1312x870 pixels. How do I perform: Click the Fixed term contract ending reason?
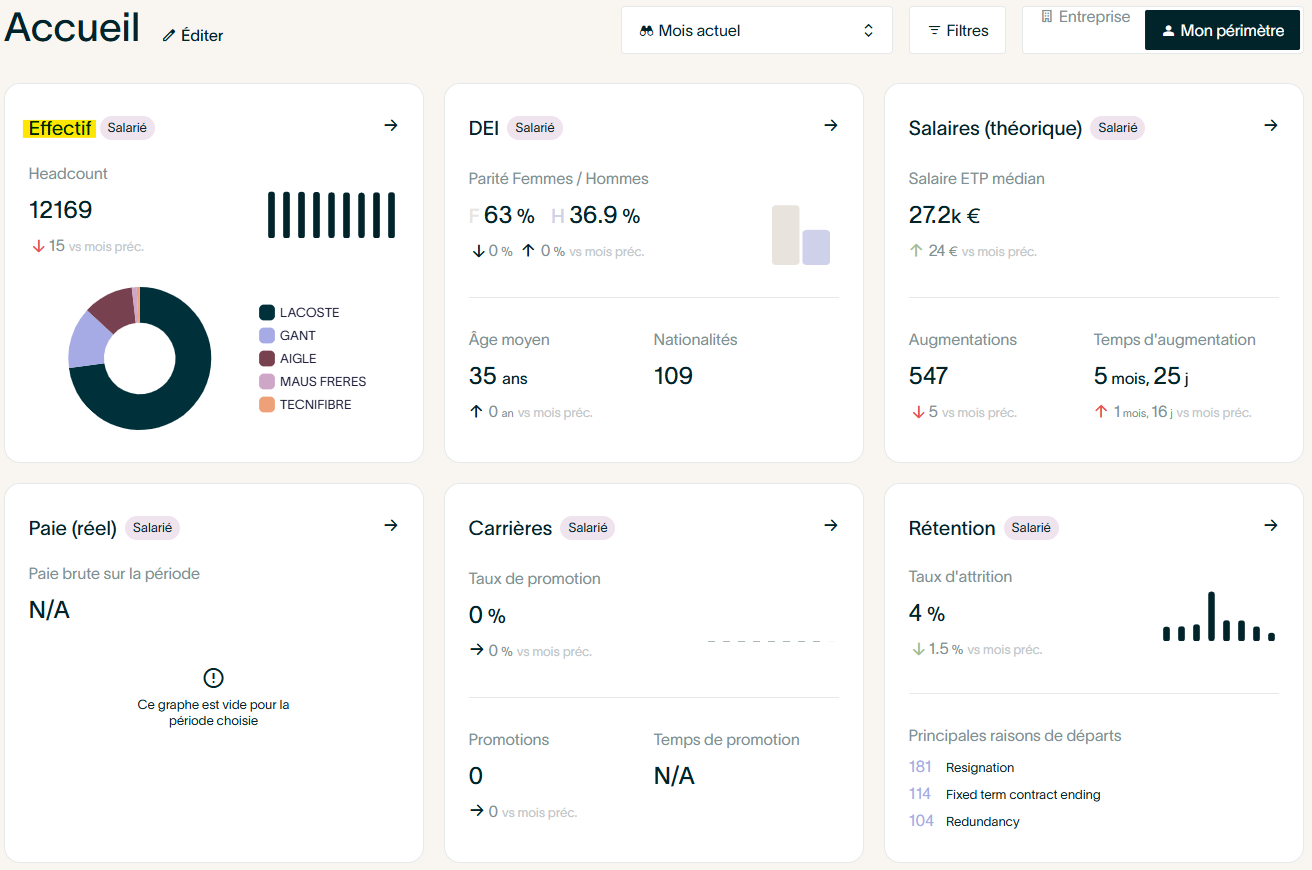1022,795
